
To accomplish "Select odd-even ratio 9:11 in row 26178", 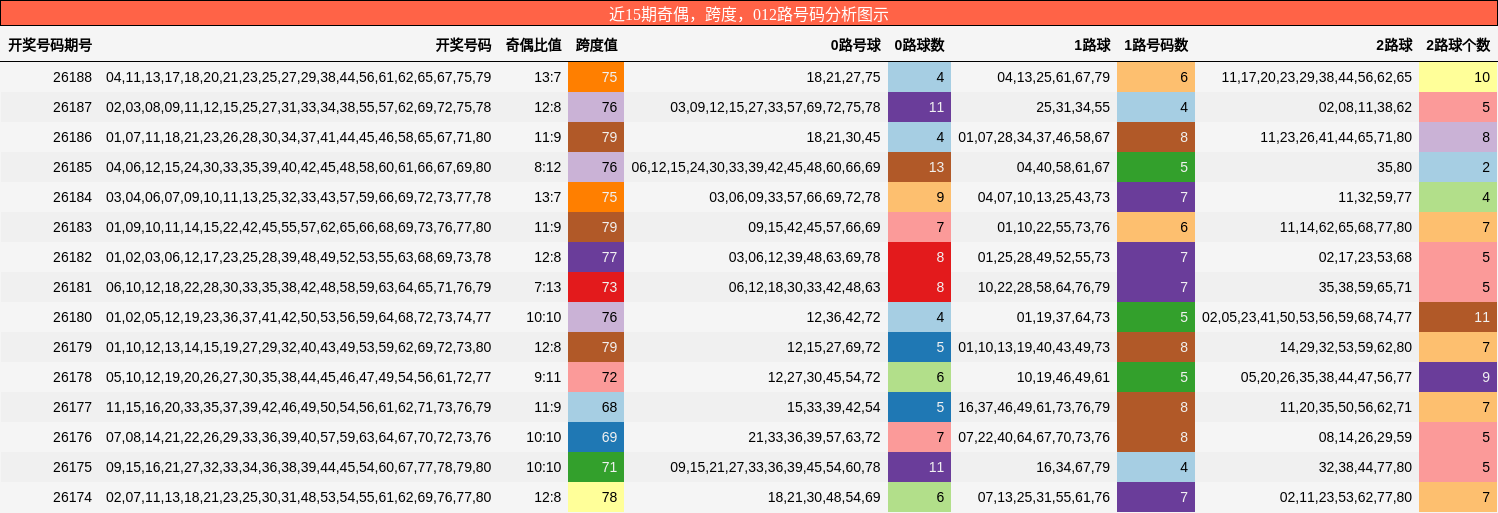I will point(547,377).
